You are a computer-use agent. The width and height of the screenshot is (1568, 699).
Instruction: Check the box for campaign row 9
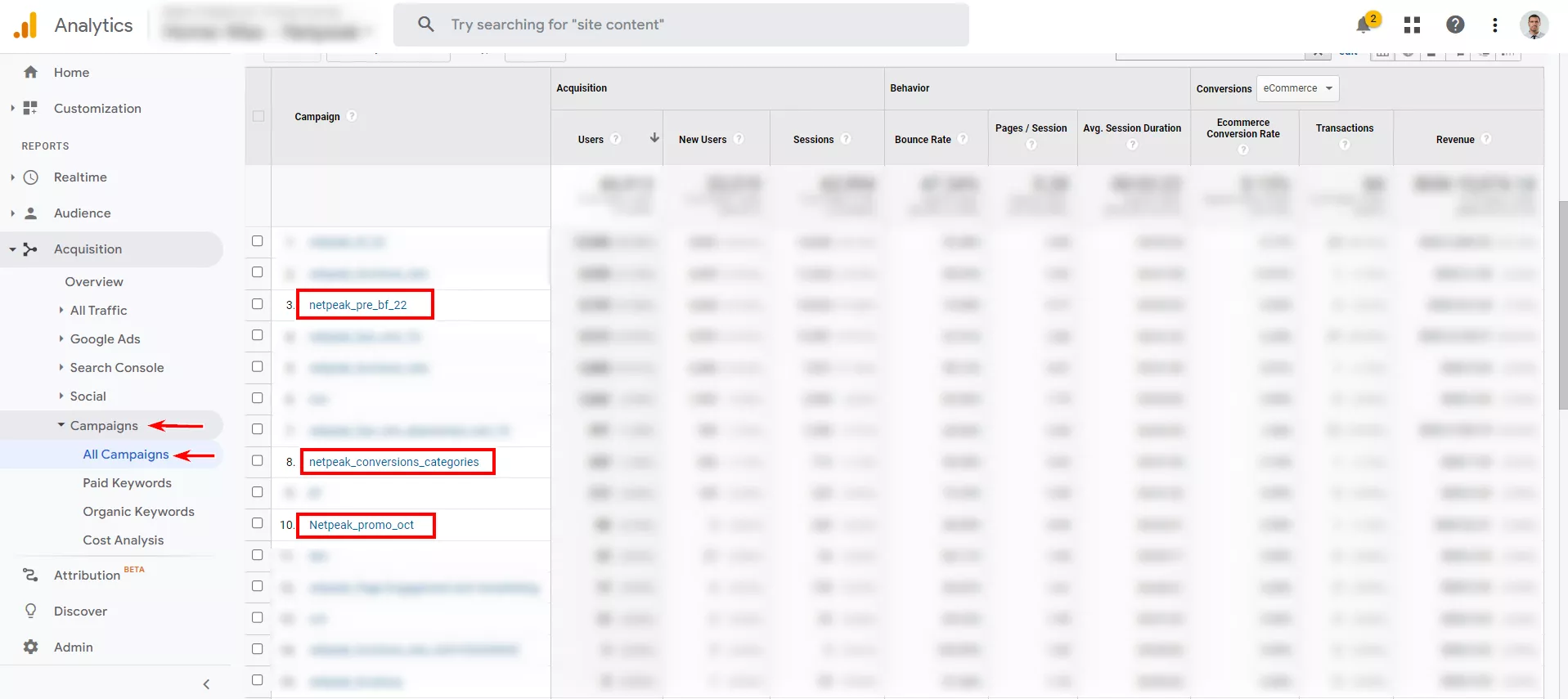tap(258, 491)
